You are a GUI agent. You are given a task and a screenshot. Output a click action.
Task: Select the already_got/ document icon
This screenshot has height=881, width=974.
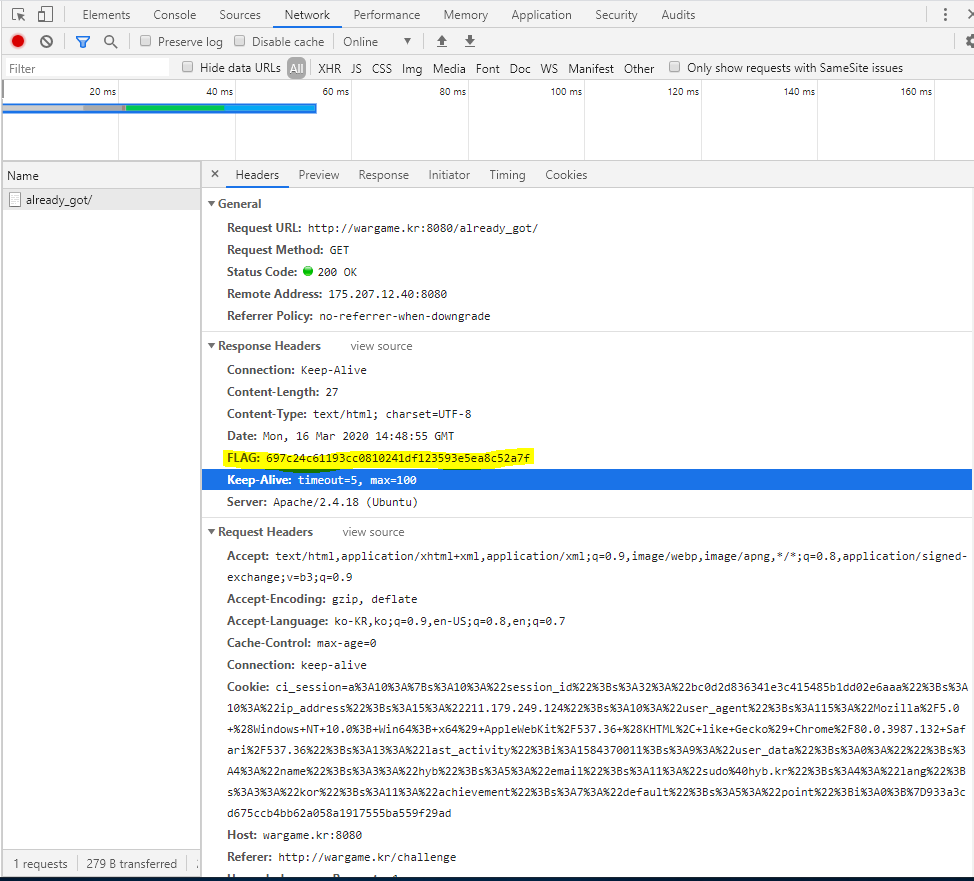pyautogui.click(x=15, y=199)
